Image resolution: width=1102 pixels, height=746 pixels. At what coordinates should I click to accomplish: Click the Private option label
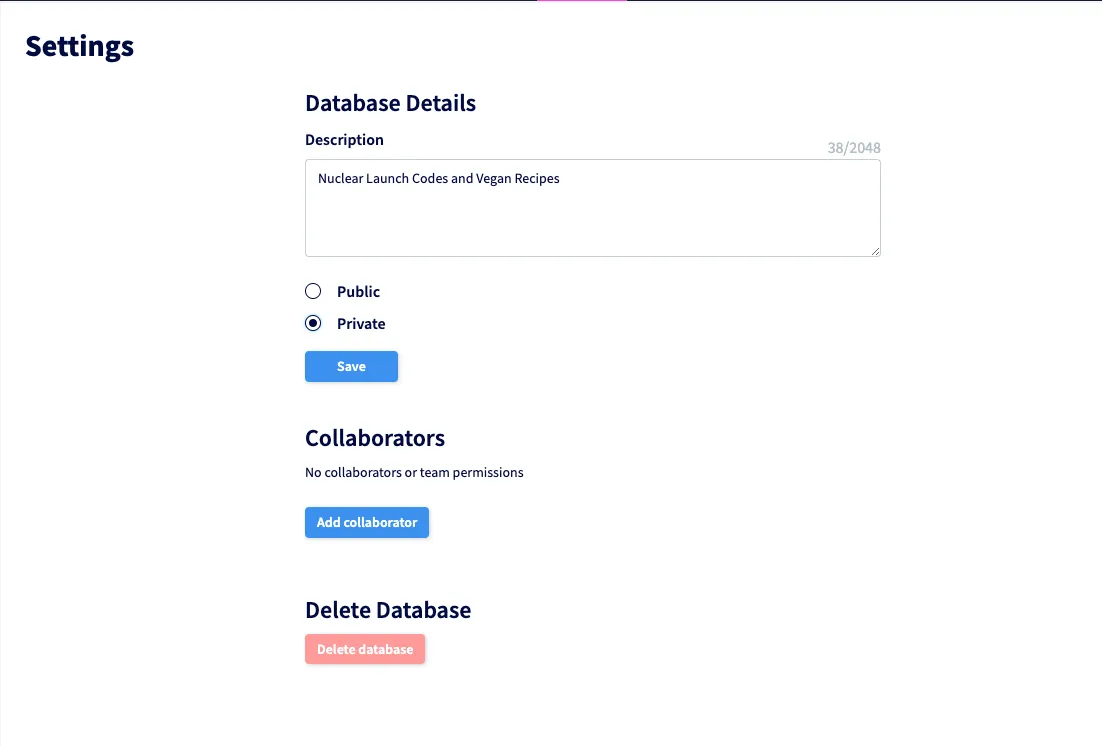pos(361,324)
